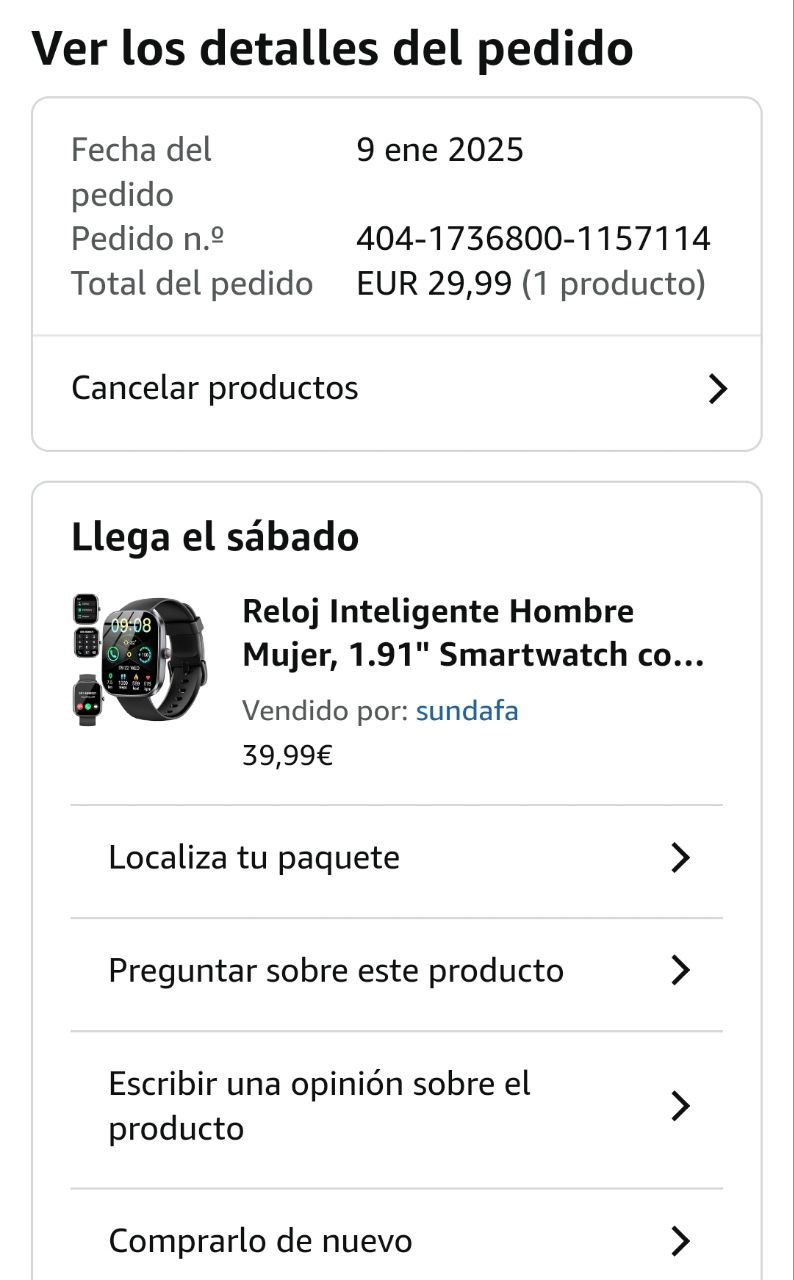Tap the Llega el sábado heading
This screenshot has height=1280, width=794.
click(215, 538)
